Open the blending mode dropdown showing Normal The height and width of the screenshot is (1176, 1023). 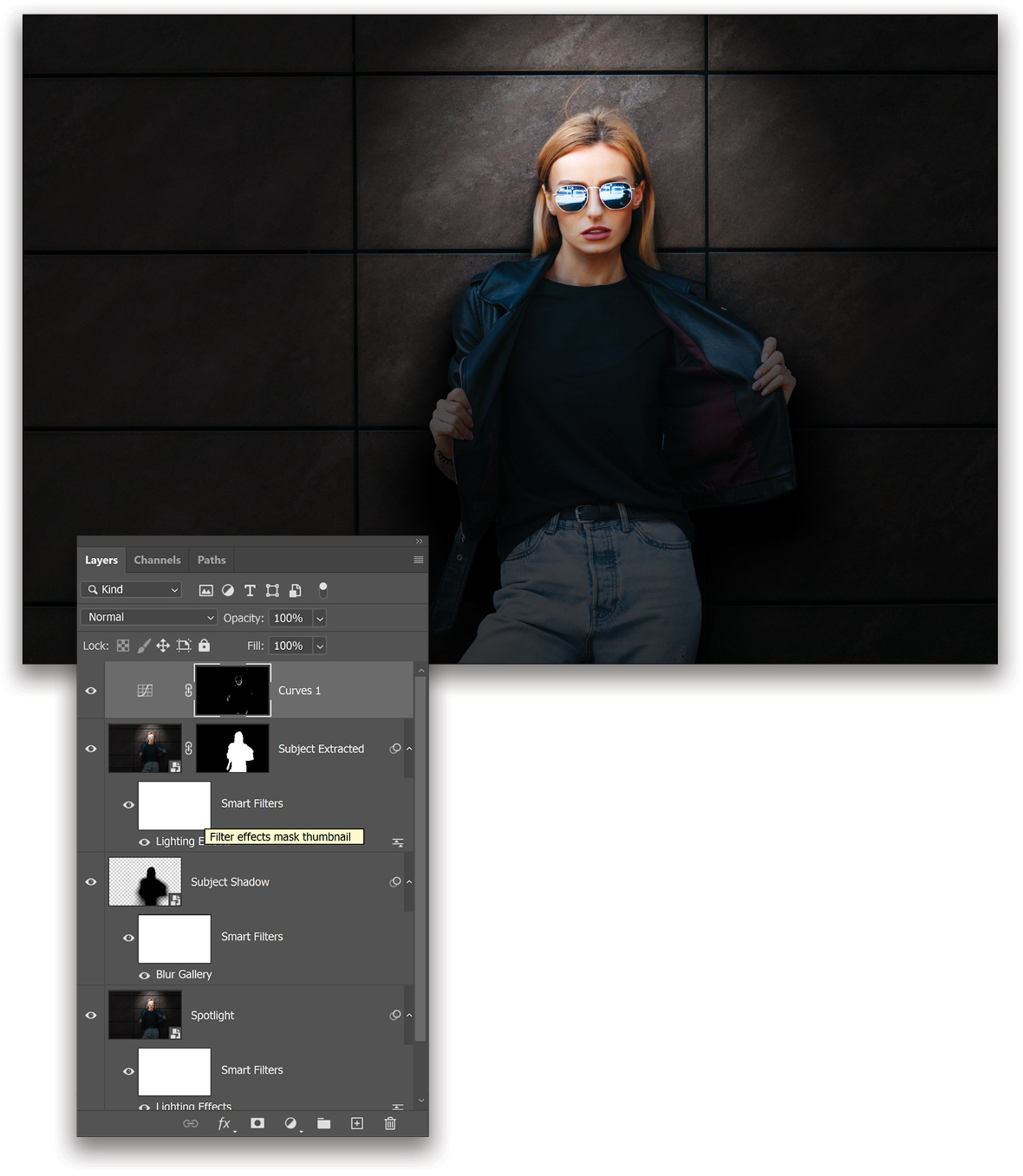pyautogui.click(x=147, y=617)
